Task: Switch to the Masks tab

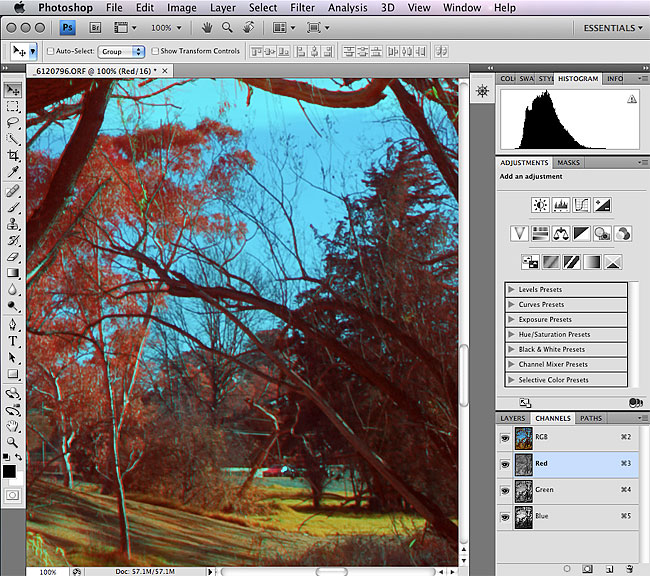Action: pos(568,163)
